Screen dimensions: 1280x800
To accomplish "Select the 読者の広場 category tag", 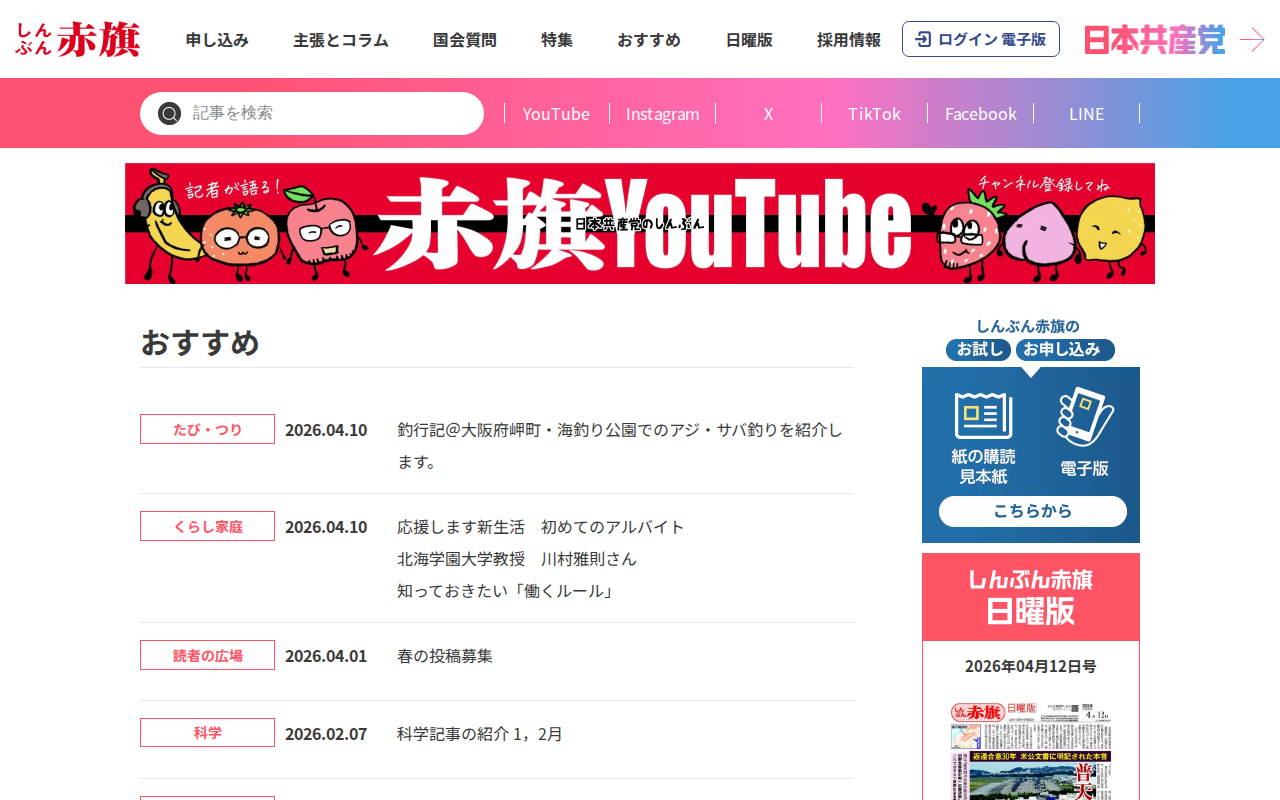I will (207, 655).
